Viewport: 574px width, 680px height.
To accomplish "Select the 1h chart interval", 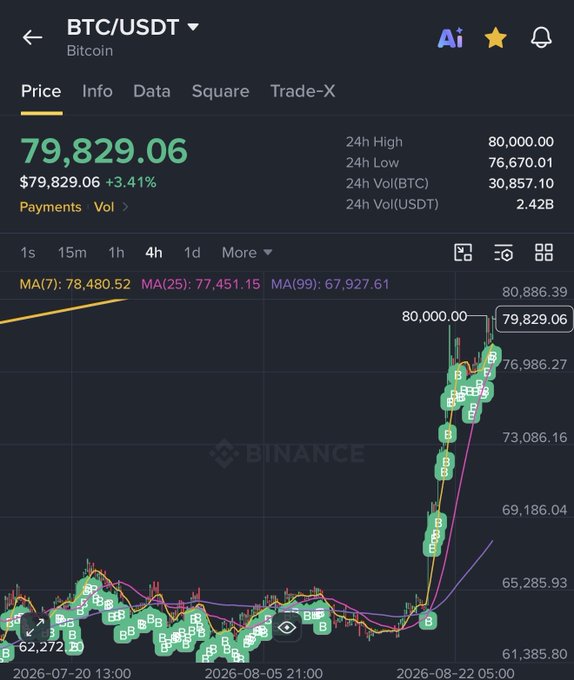I will pyautogui.click(x=116, y=252).
